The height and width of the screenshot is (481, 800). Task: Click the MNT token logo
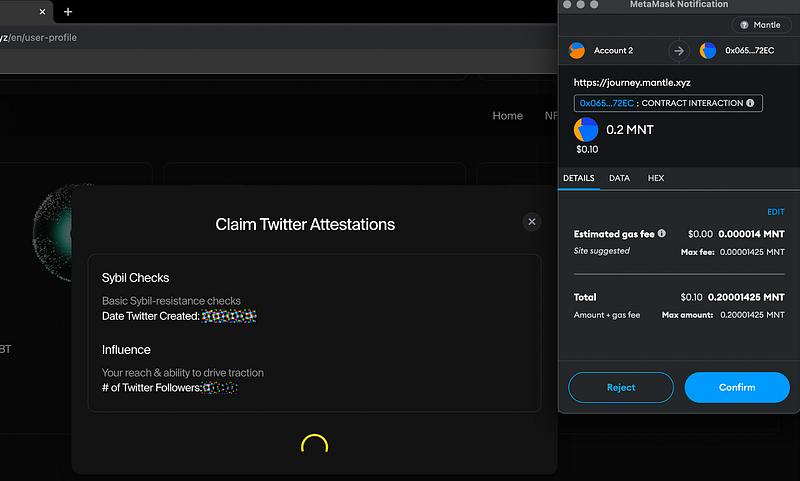tap(586, 130)
